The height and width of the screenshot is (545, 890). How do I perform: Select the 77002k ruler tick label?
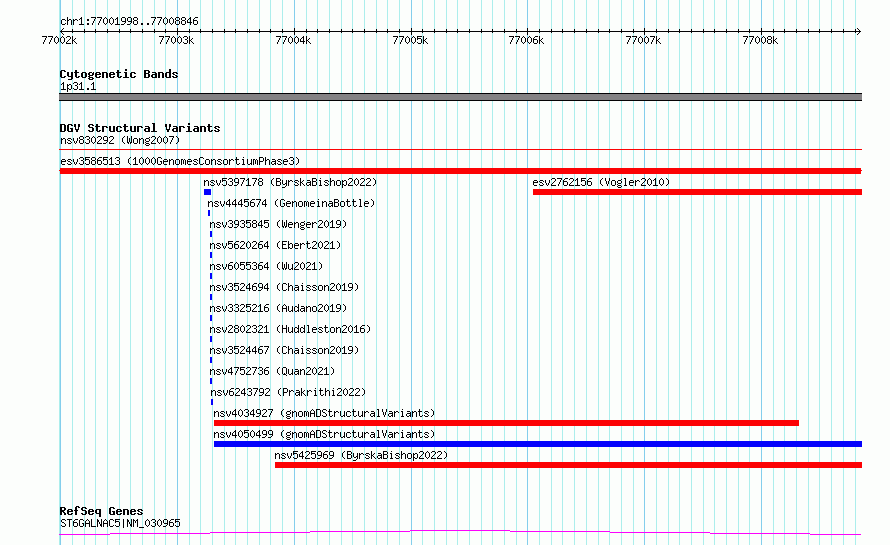(59, 40)
